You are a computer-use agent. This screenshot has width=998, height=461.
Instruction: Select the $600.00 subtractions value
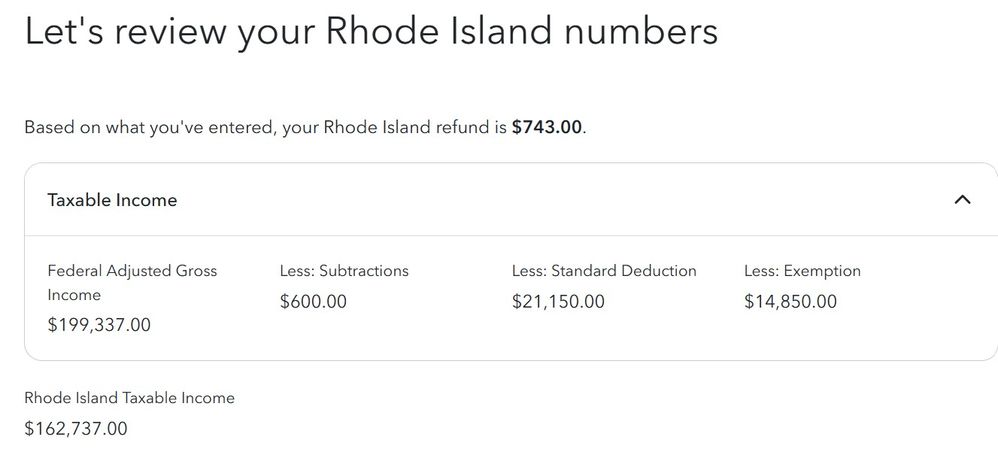tap(313, 301)
